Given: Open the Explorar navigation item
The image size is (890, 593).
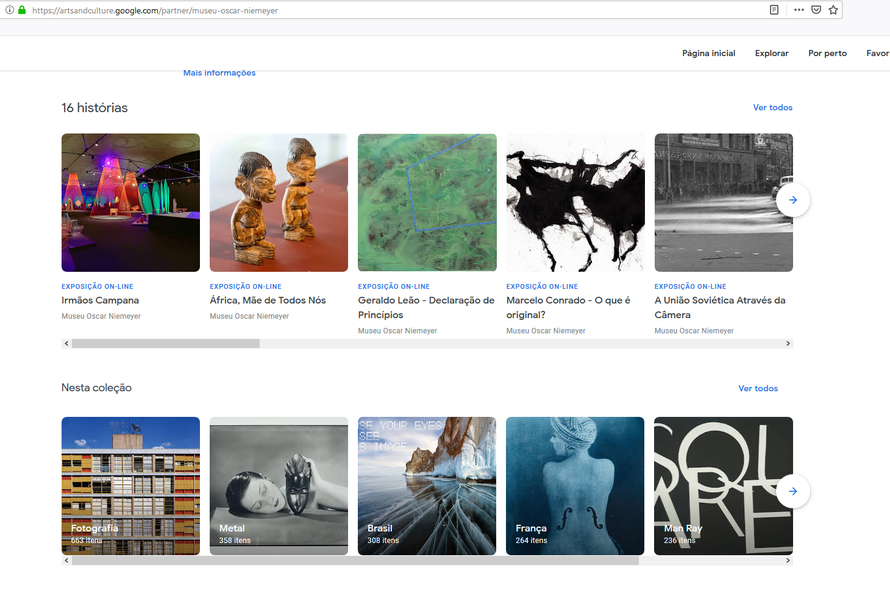Looking at the screenshot, I should coord(771,53).
